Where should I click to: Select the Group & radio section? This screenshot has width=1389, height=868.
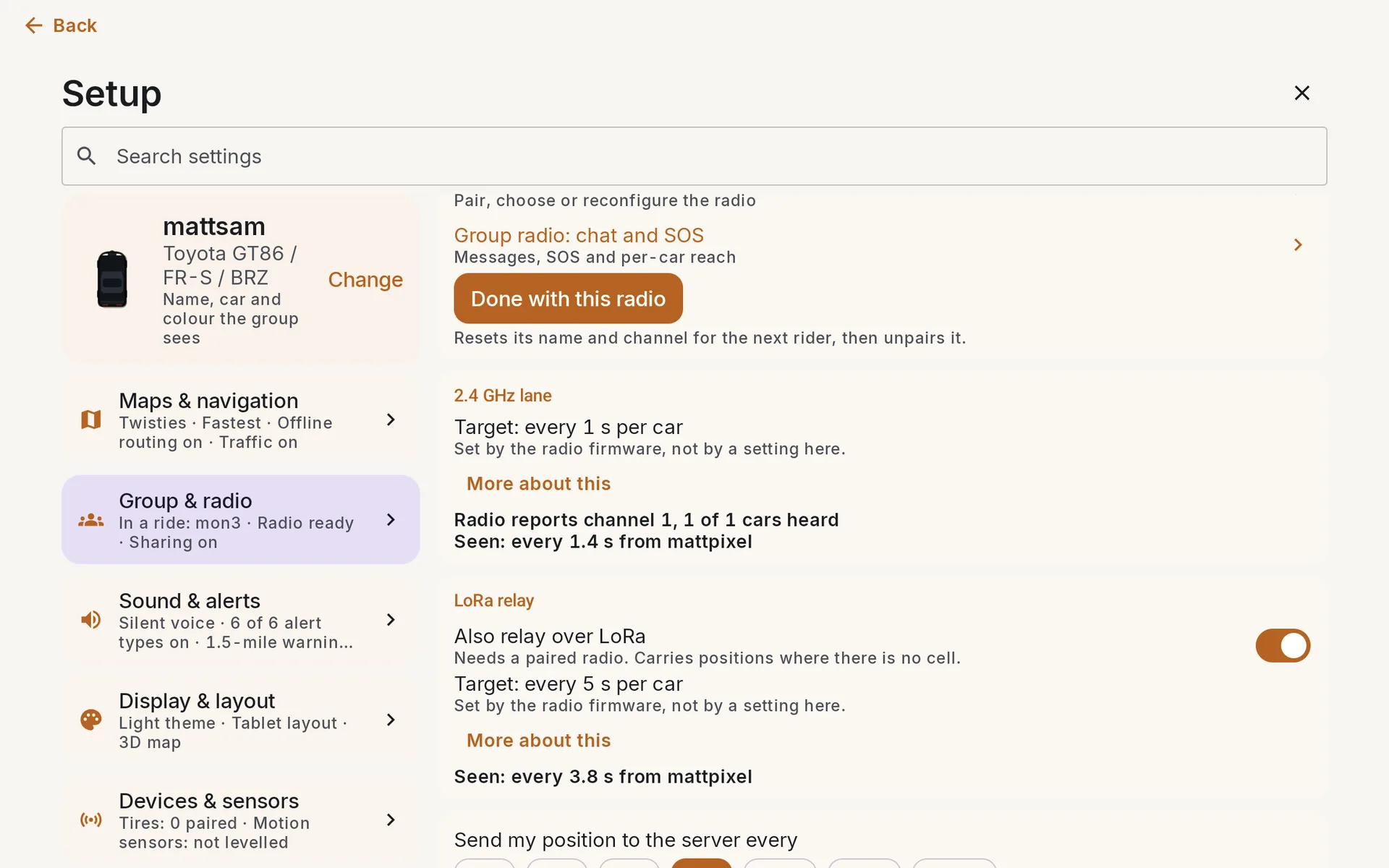click(241, 519)
